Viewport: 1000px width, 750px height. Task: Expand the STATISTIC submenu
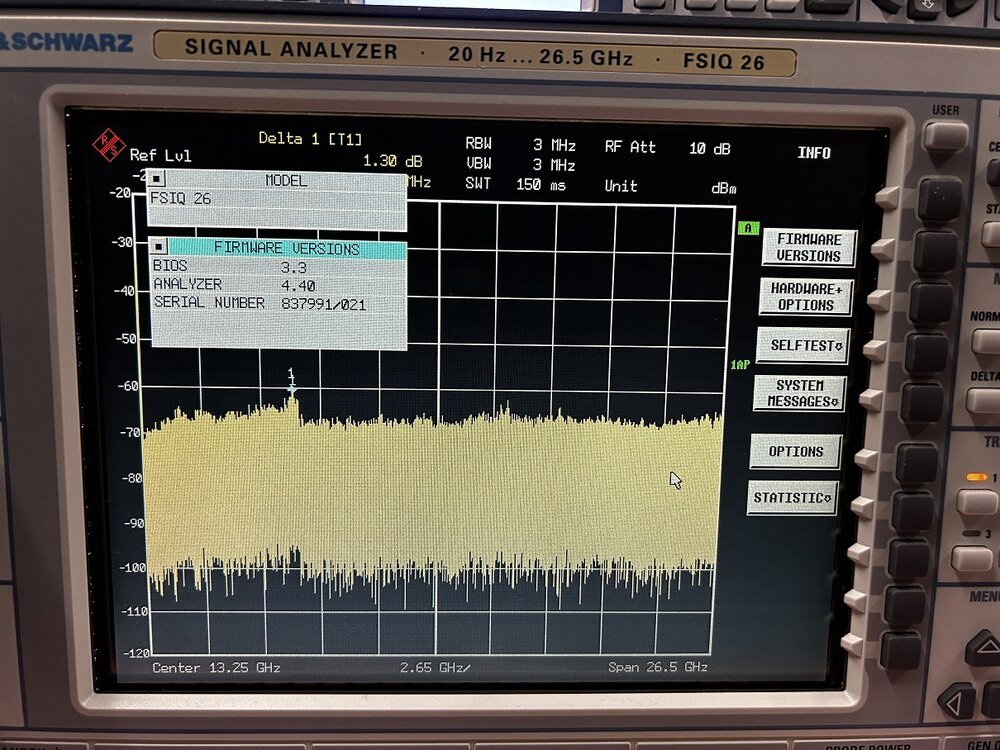point(792,498)
